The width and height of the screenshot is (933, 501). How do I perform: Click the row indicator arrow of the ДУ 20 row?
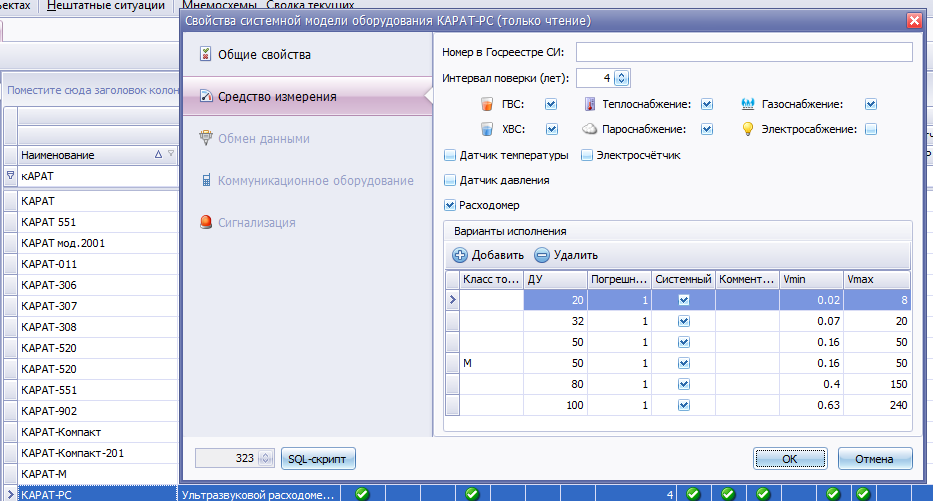click(453, 300)
